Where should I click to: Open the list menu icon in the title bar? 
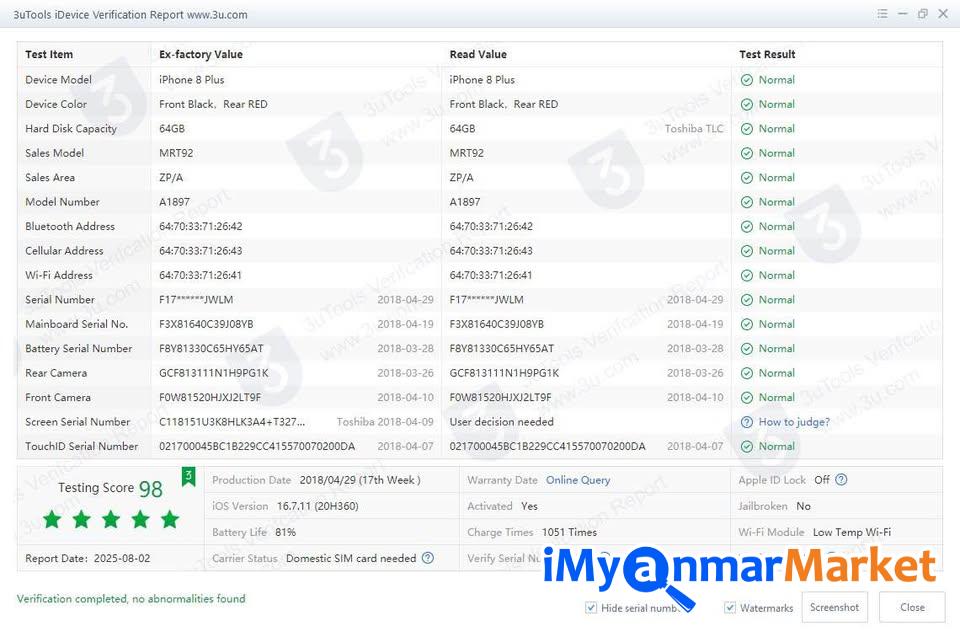(882, 13)
